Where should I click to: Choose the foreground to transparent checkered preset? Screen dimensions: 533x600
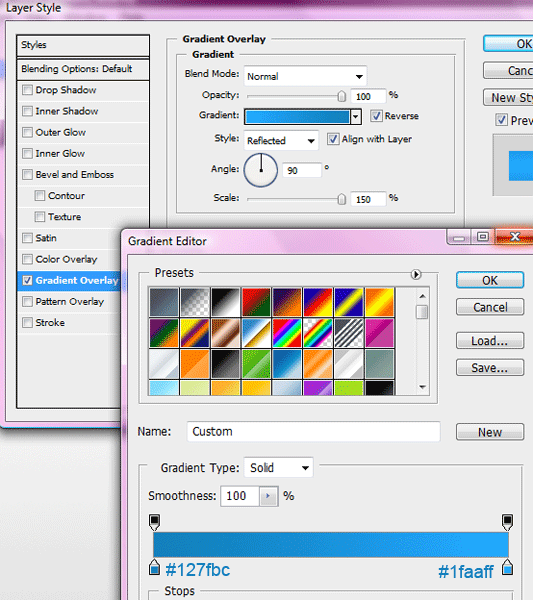click(x=195, y=302)
